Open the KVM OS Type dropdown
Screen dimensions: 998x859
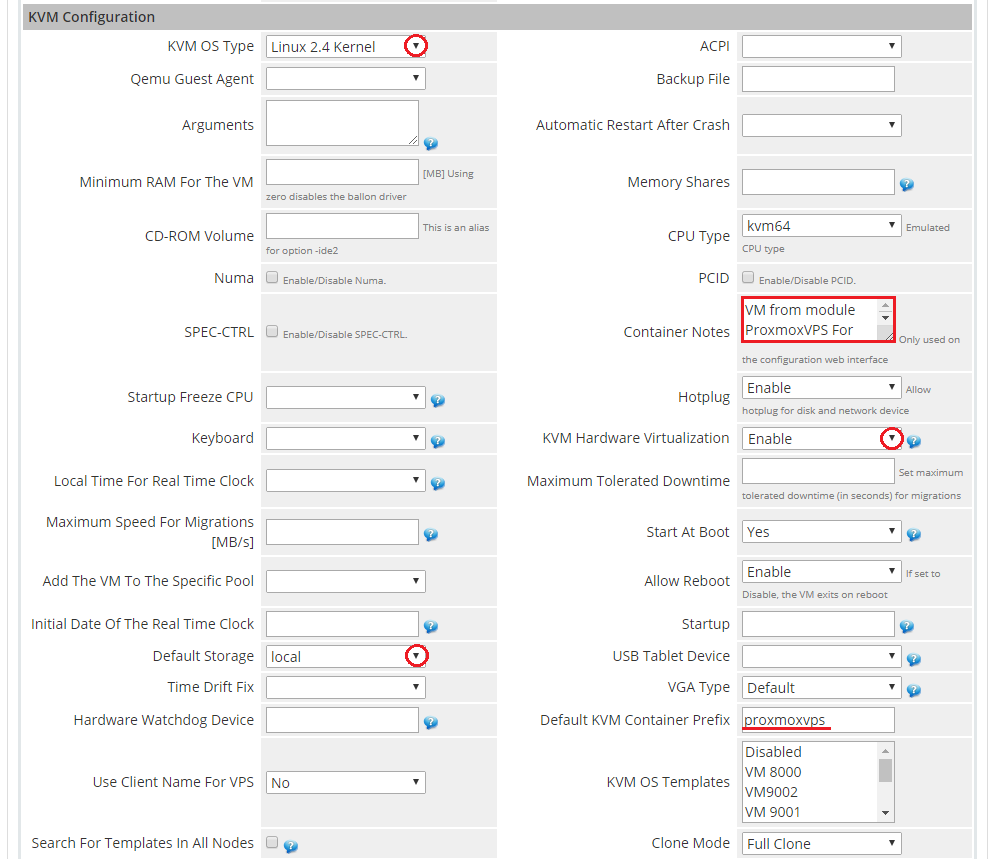point(346,46)
